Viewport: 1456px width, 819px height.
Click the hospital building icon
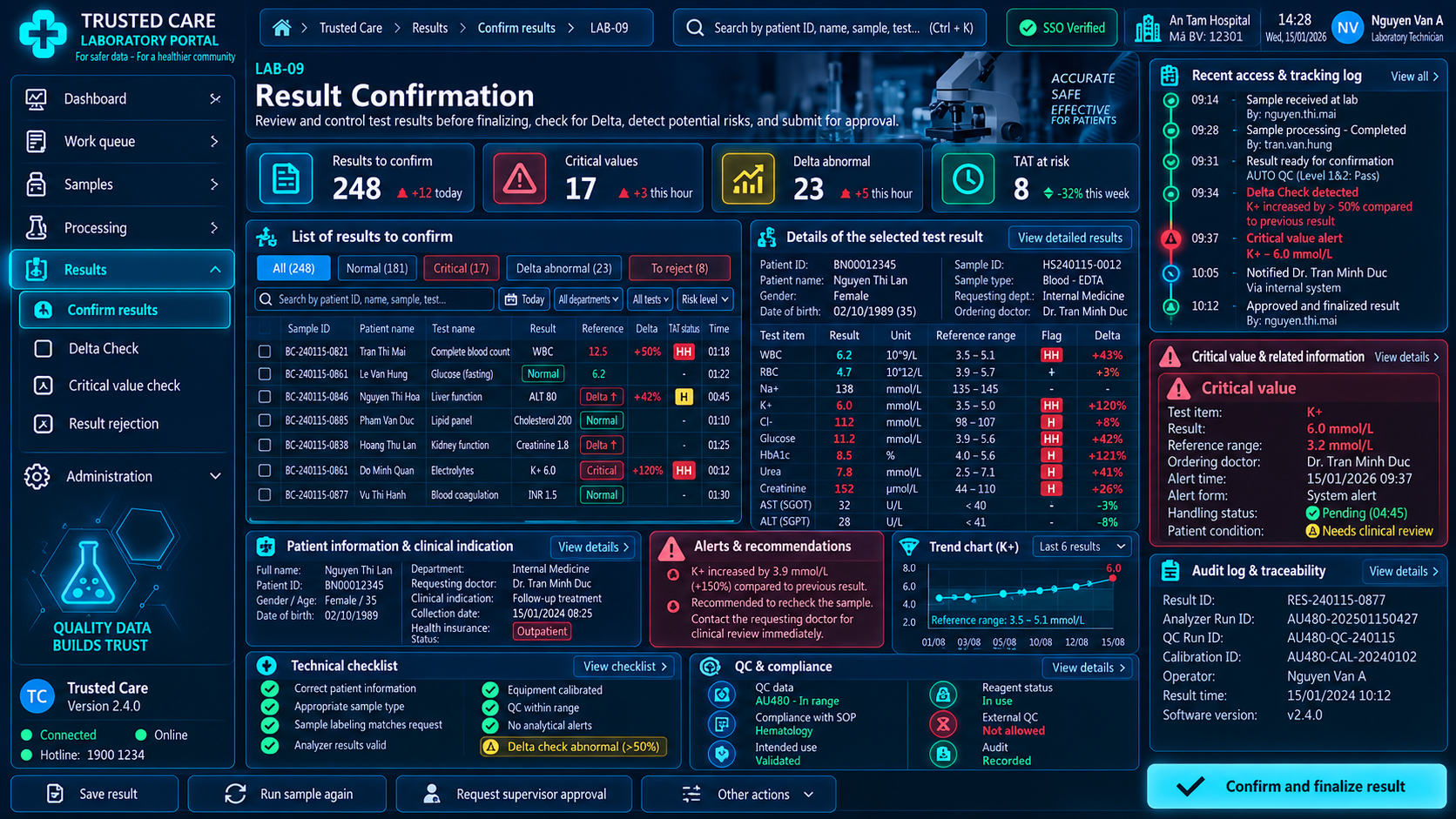click(1148, 29)
